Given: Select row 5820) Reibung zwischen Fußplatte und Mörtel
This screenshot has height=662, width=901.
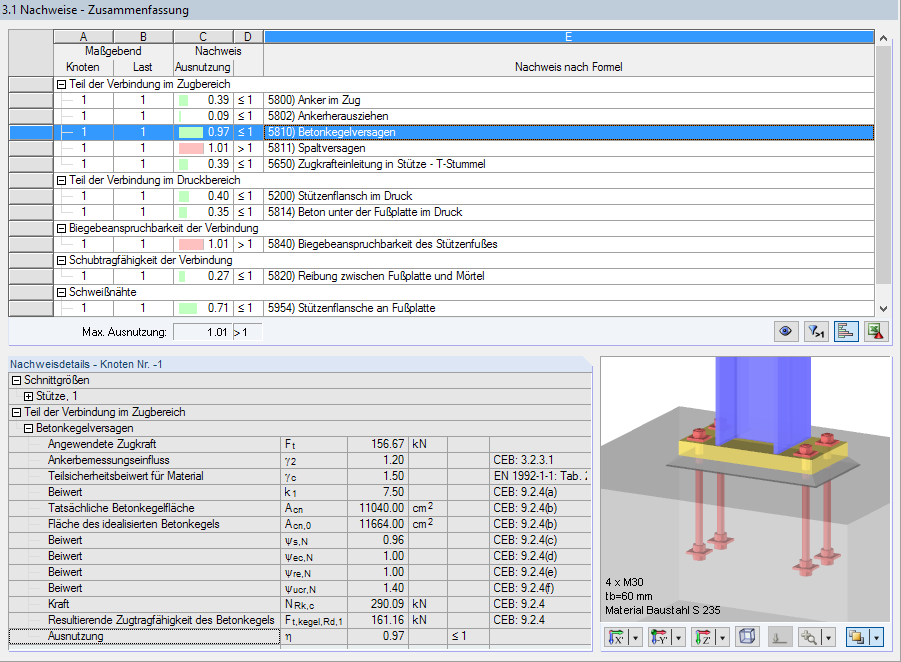Looking at the screenshot, I should click(464, 276).
